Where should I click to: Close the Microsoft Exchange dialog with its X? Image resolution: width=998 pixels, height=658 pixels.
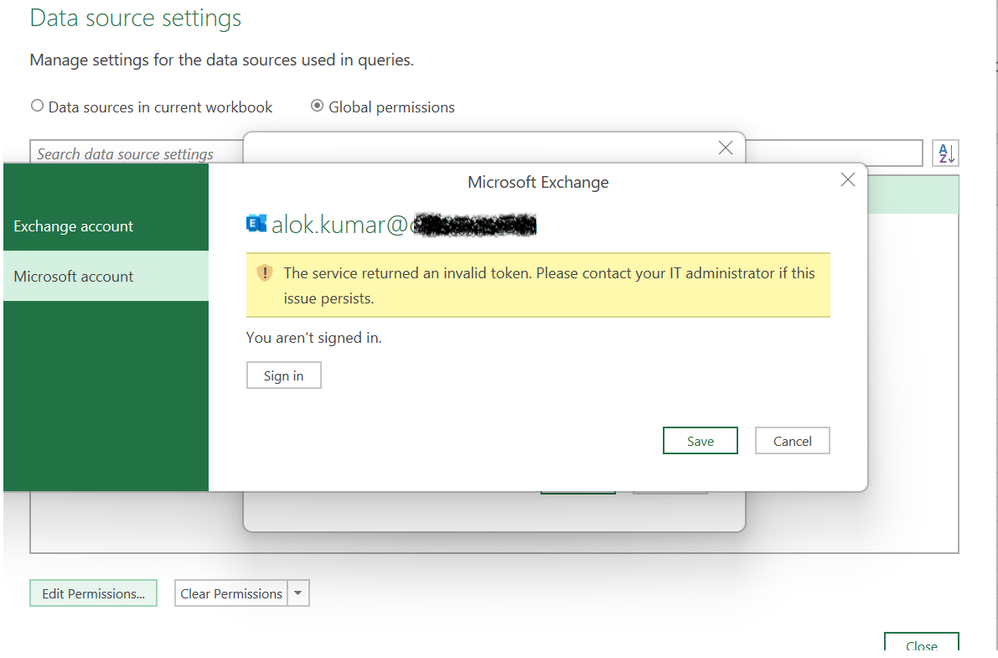[847, 180]
